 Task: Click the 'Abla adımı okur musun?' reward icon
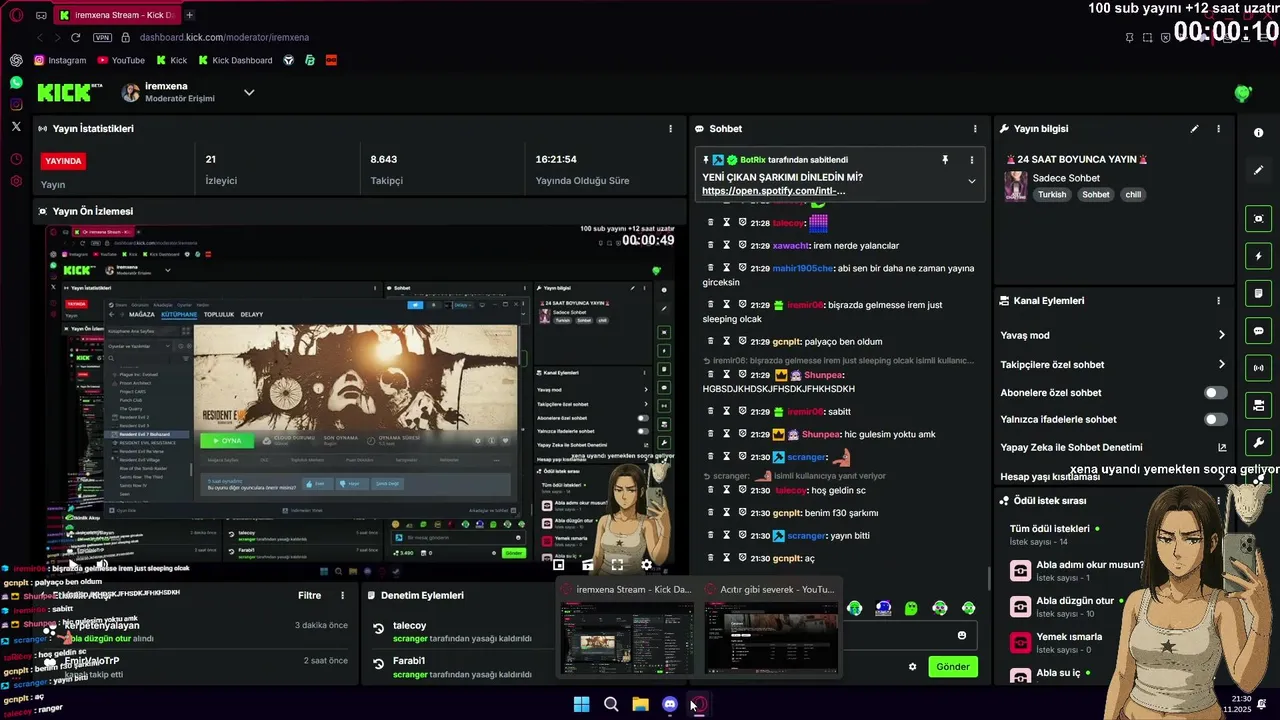coord(1020,571)
